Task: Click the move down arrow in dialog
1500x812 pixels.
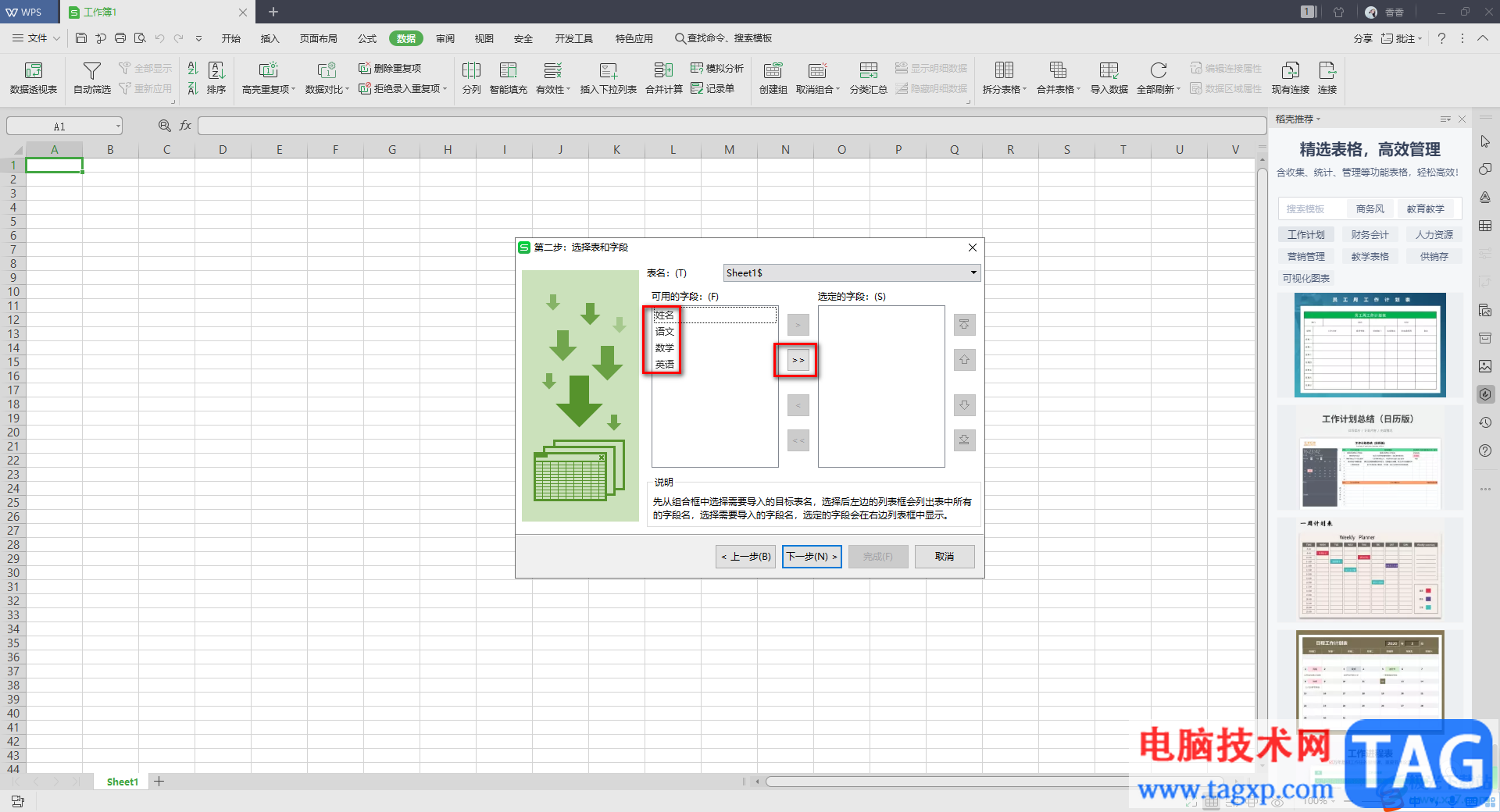Action: pyautogui.click(x=964, y=405)
